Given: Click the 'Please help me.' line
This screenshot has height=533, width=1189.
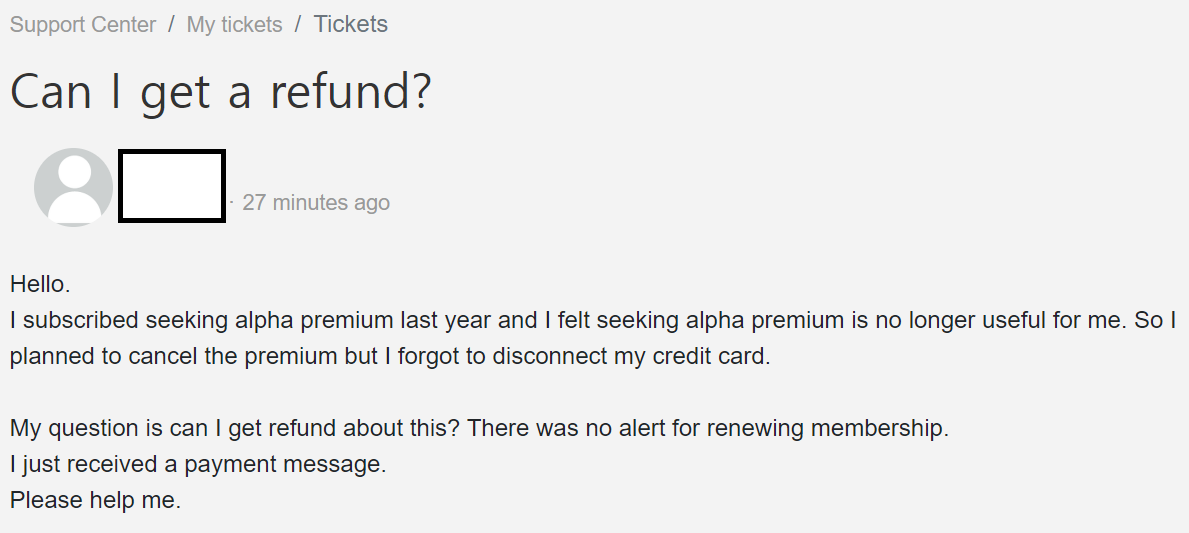Looking at the screenshot, I should coord(95,501).
